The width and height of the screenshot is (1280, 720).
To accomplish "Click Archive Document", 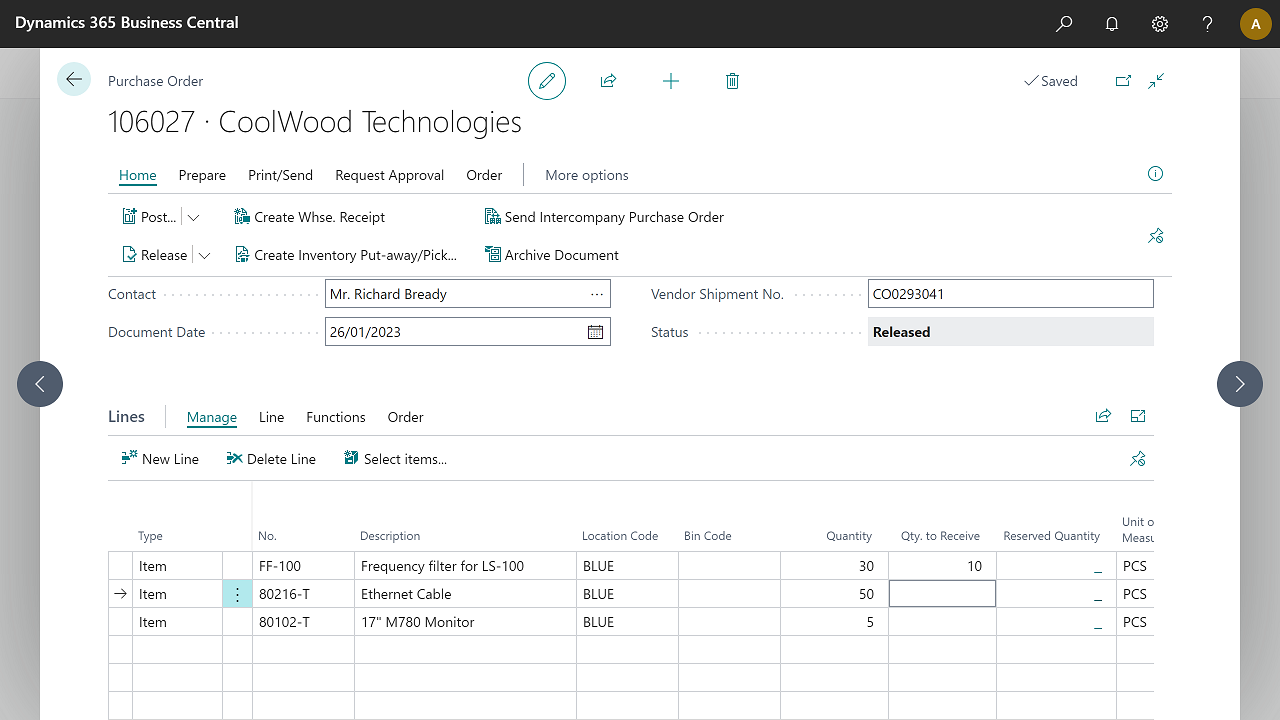I will (551, 255).
